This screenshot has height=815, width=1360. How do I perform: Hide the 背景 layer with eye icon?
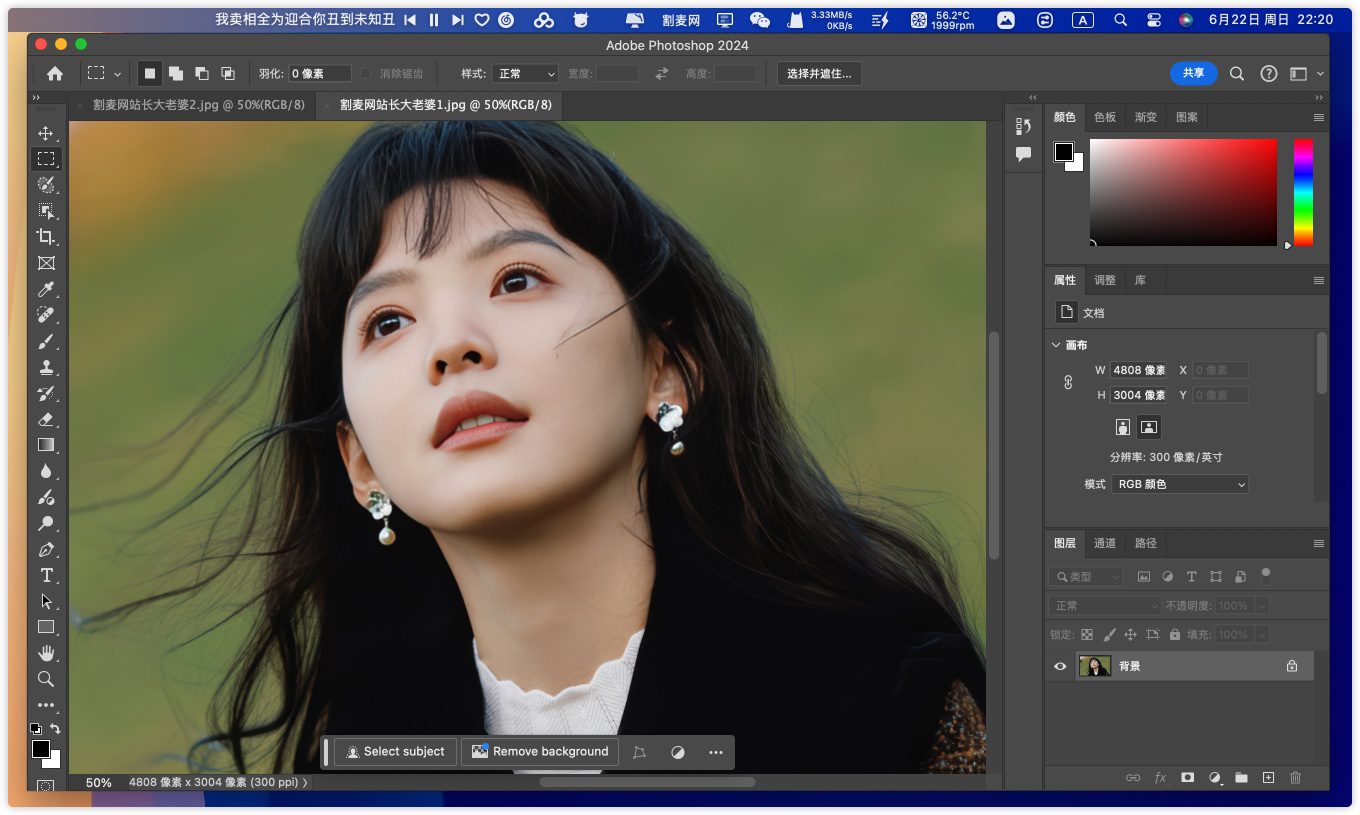1060,666
